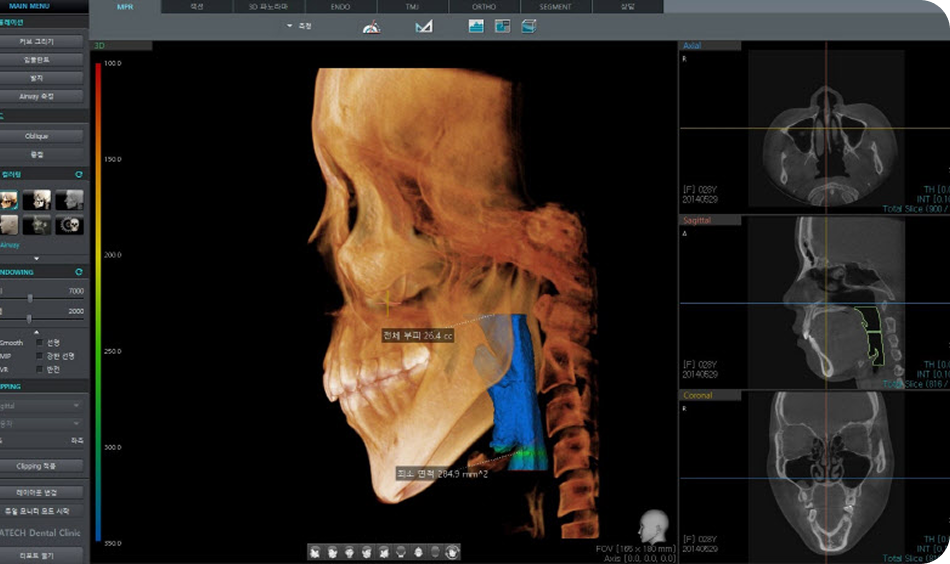Viewport: 950px width, 564px height.
Task: Adjust the upper Windowing slider handle
Action: click(x=30, y=298)
